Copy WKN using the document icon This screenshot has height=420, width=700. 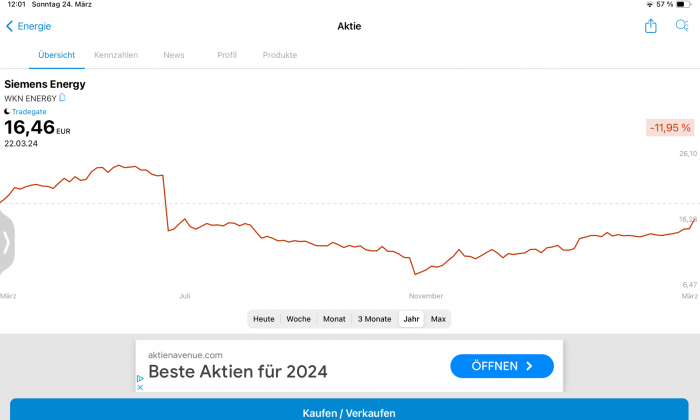pyautogui.click(x=62, y=98)
